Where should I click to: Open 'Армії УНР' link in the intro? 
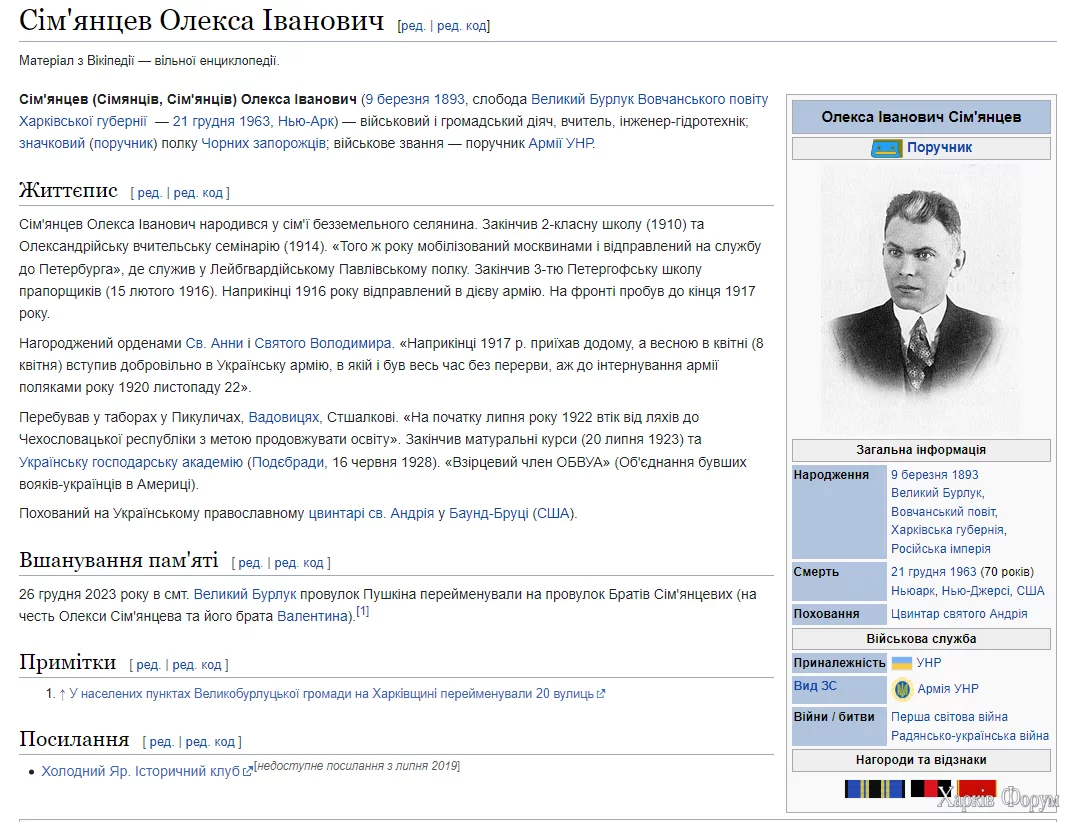coord(561,143)
